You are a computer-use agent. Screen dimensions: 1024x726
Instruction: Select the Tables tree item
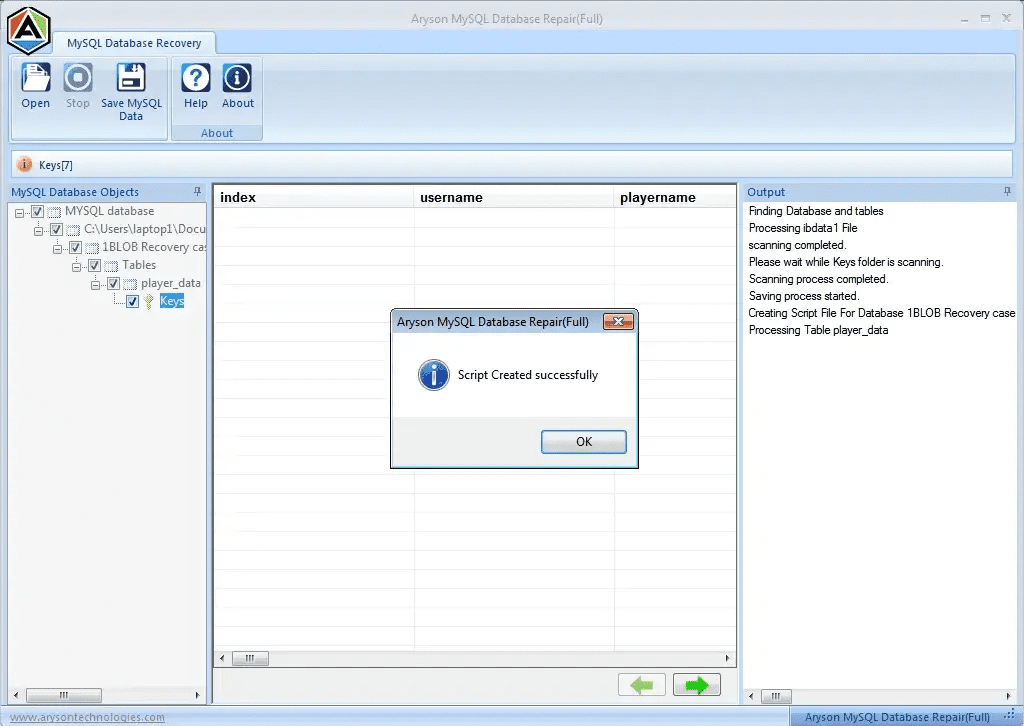139,265
